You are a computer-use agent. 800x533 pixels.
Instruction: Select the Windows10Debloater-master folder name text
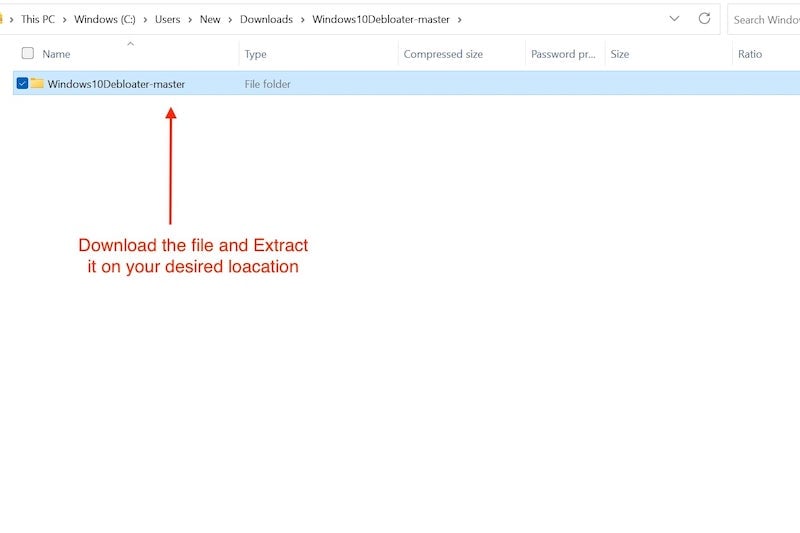pos(116,84)
